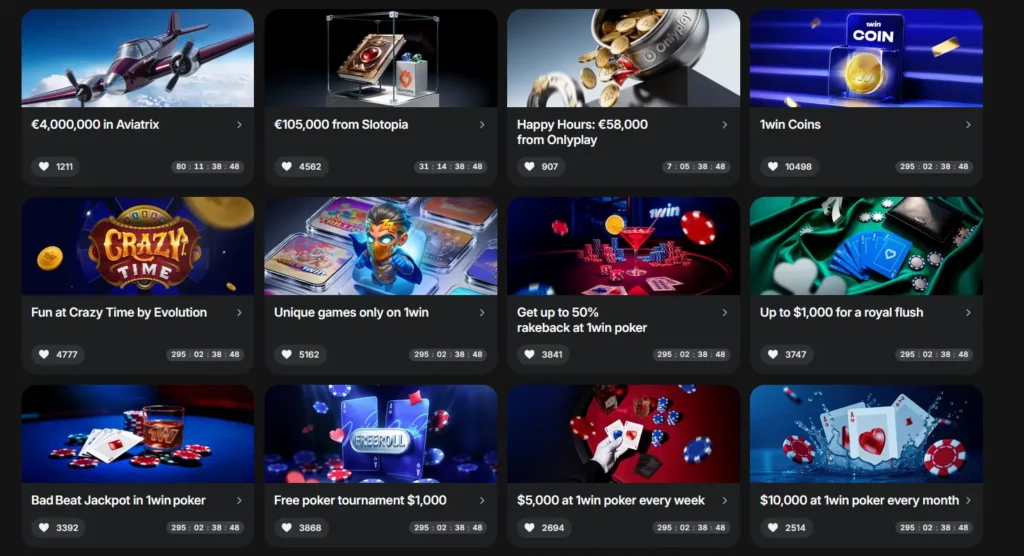
Task: Click the Aviatrix airplane banner image
Action: click(x=138, y=58)
